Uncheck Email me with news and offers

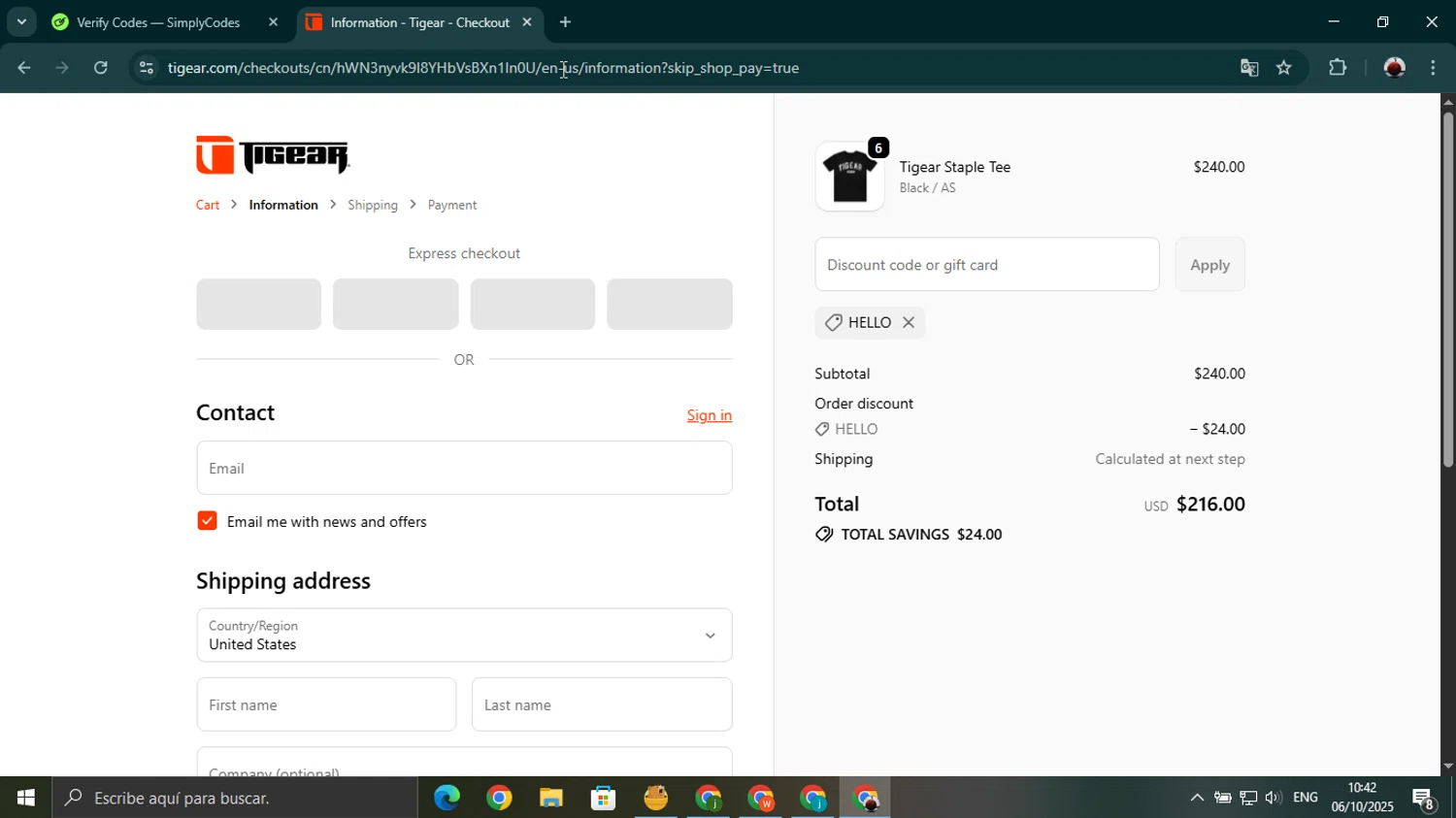click(207, 521)
